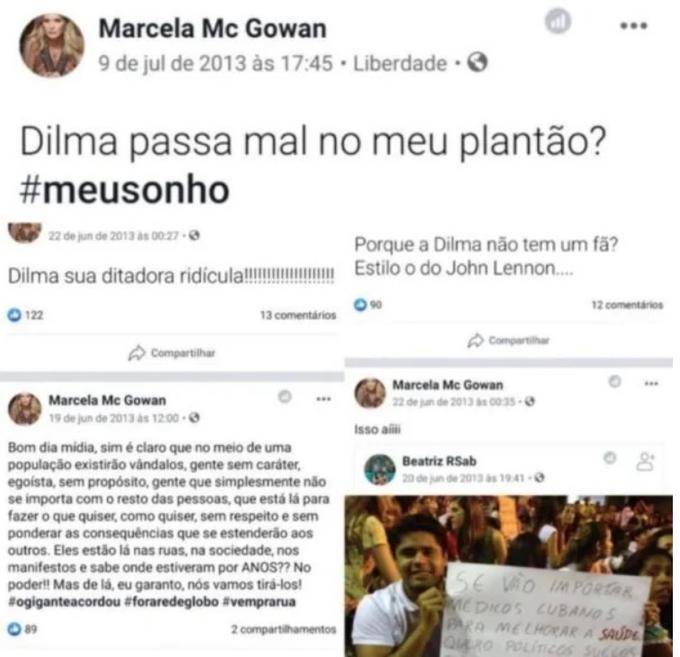Open the 12 comentários on John Lennon post
Screen dimensions: 680x657
pyautogui.click(x=627, y=305)
